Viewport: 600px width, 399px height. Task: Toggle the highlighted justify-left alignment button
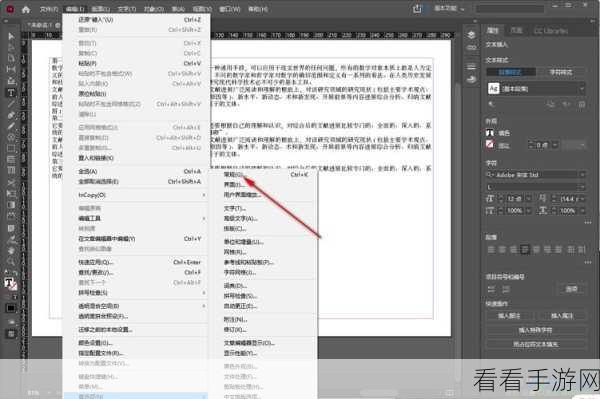pyautogui.click(x=525, y=250)
